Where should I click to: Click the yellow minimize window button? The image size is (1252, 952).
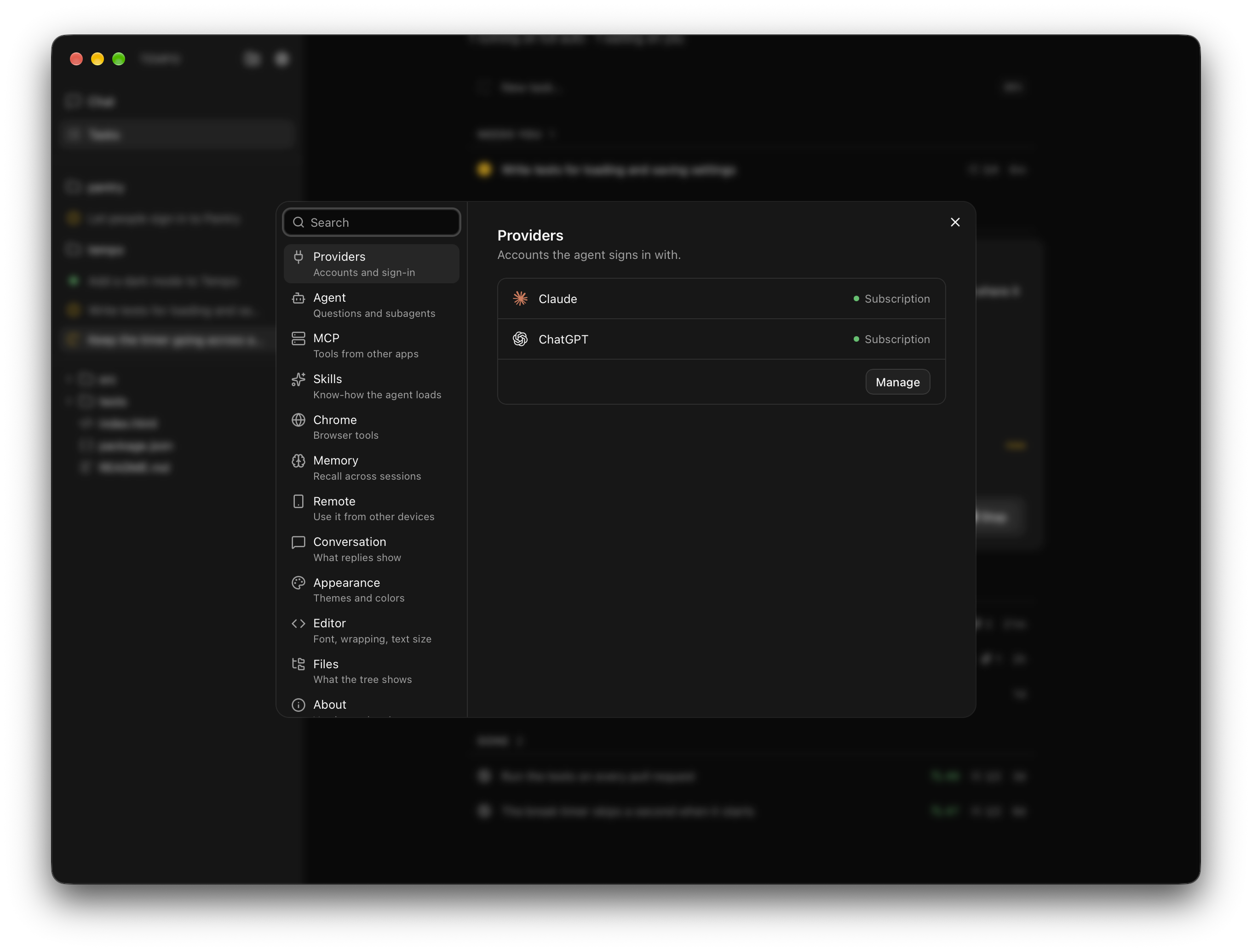click(98, 59)
